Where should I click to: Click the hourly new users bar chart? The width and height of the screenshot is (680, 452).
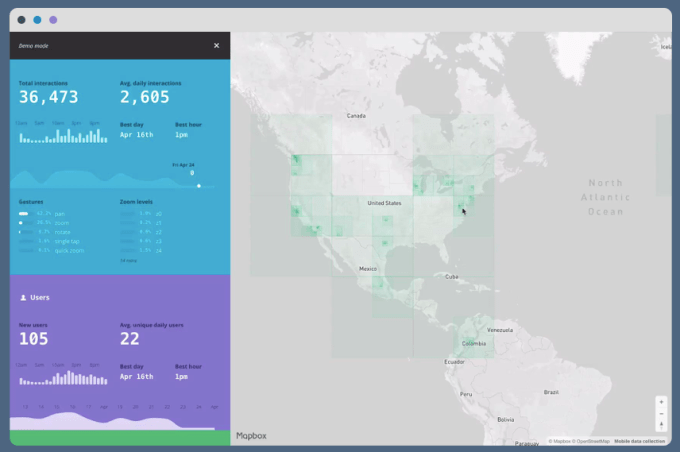(x=60, y=377)
